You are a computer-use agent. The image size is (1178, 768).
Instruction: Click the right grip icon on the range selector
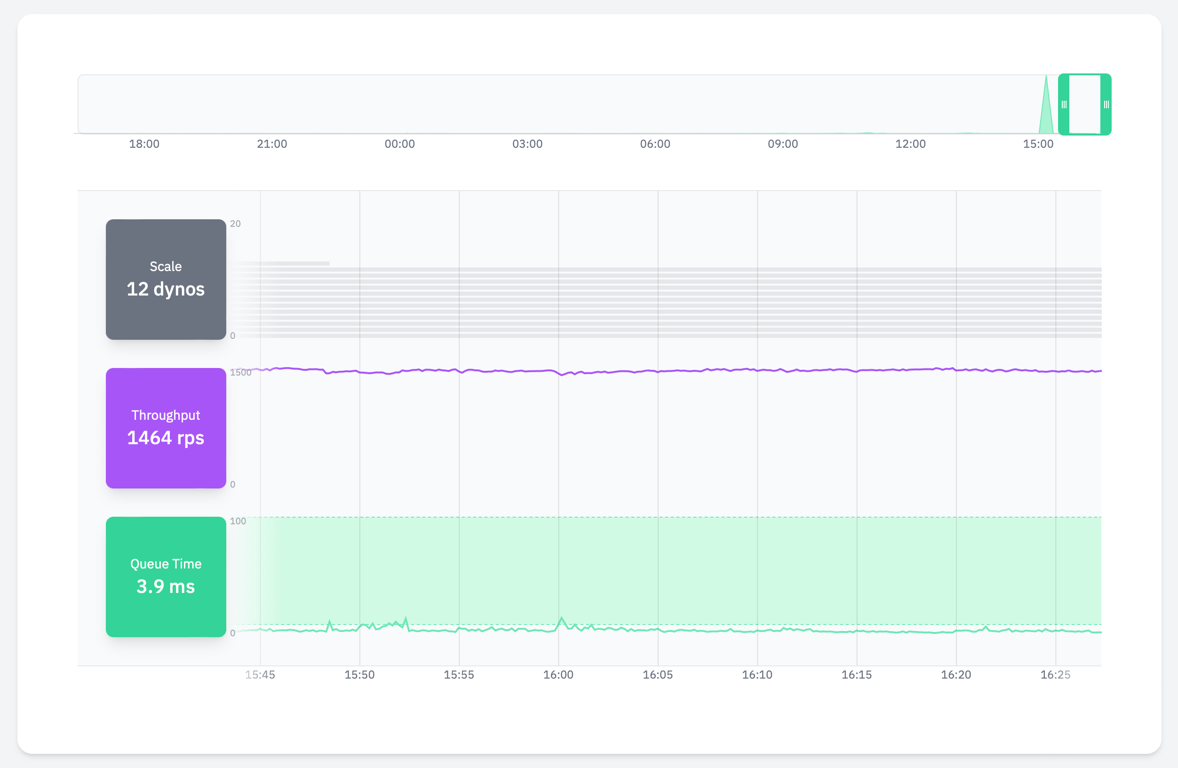coord(1104,104)
